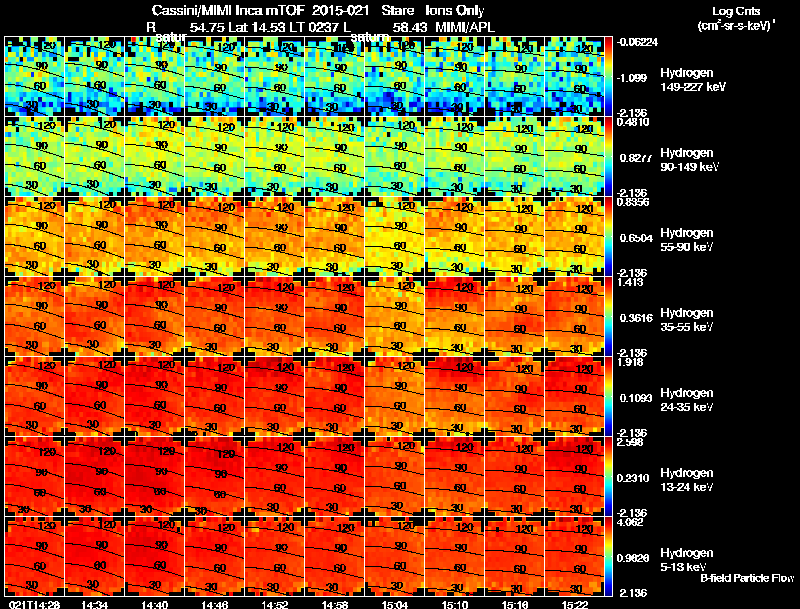Click the -1.099 scale midpoint value

(632, 78)
